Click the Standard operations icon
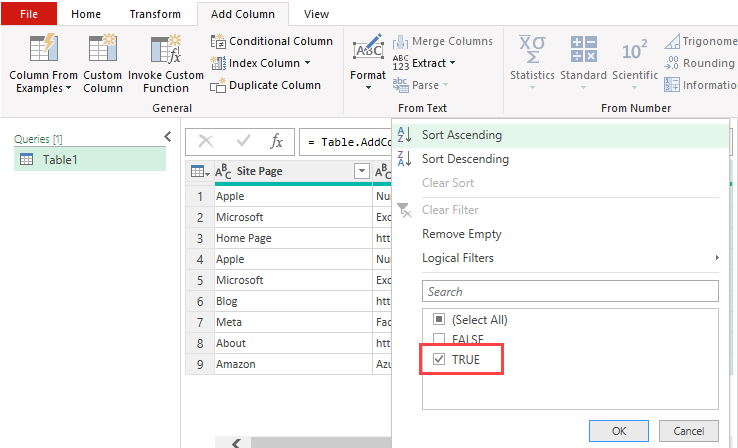 584,48
